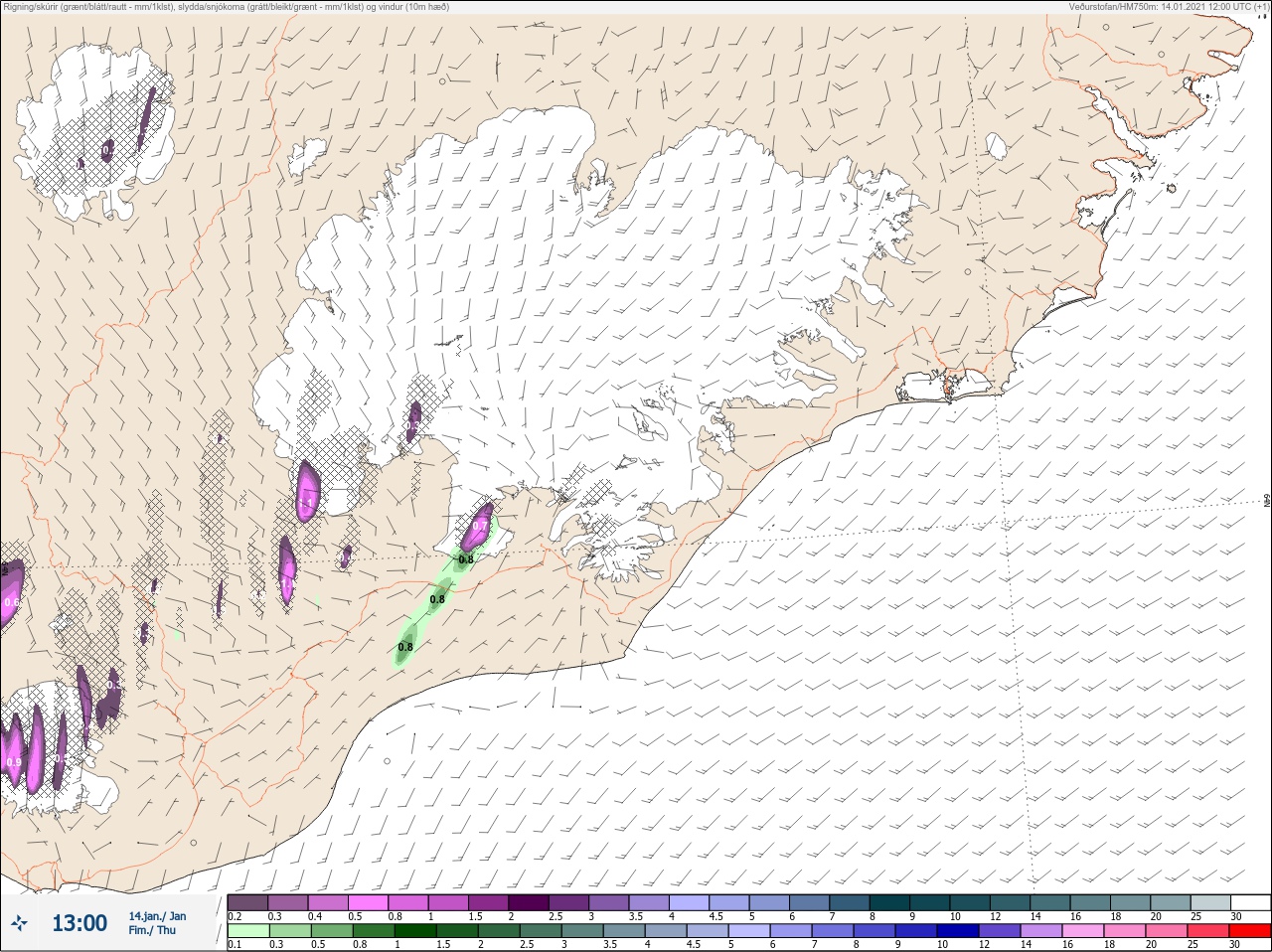The image size is (1272, 952).
Task: Pick the lightest green 0.1 swatch in the lower legend
Action: point(247,932)
